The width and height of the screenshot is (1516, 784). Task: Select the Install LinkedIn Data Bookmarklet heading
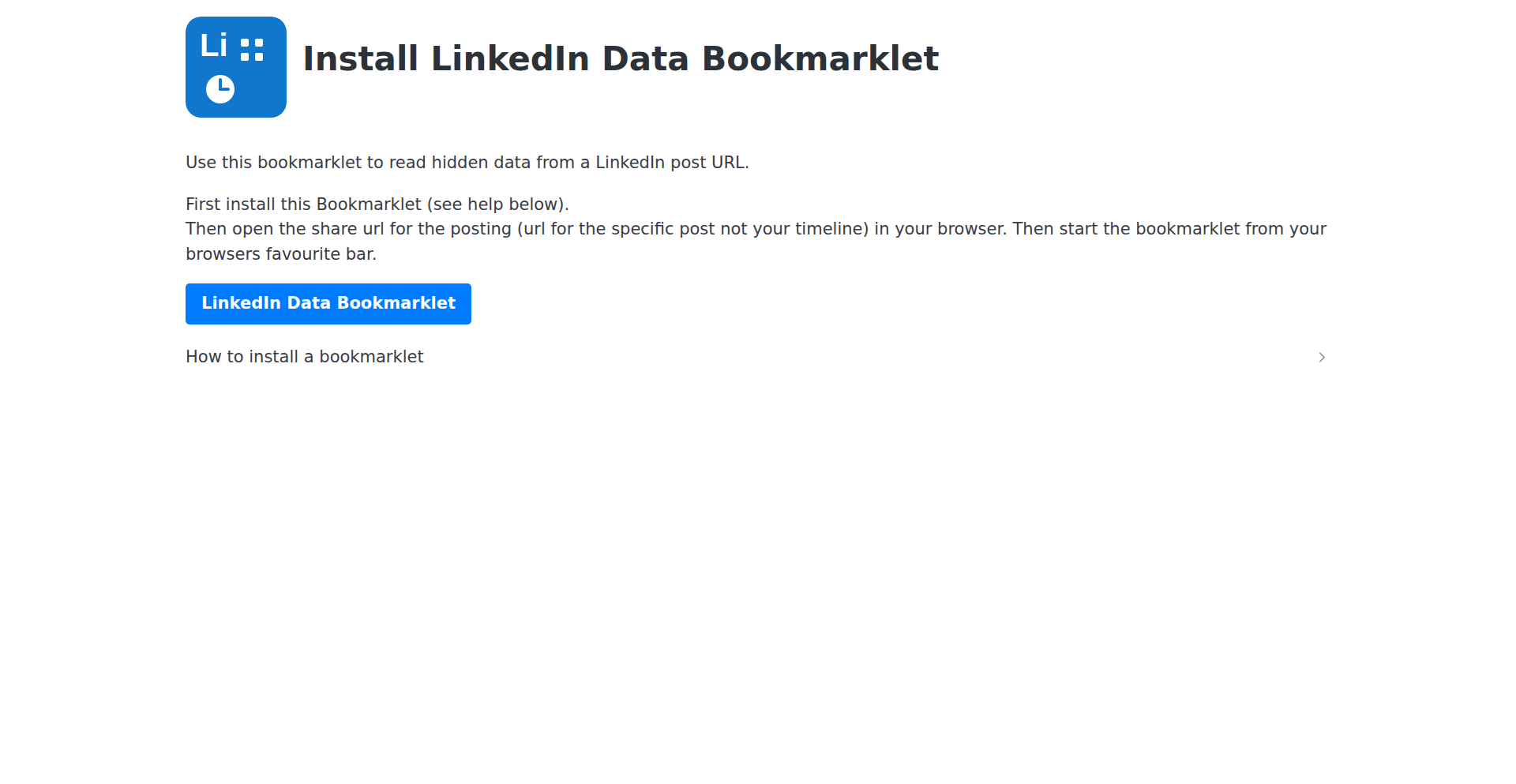click(621, 58)
